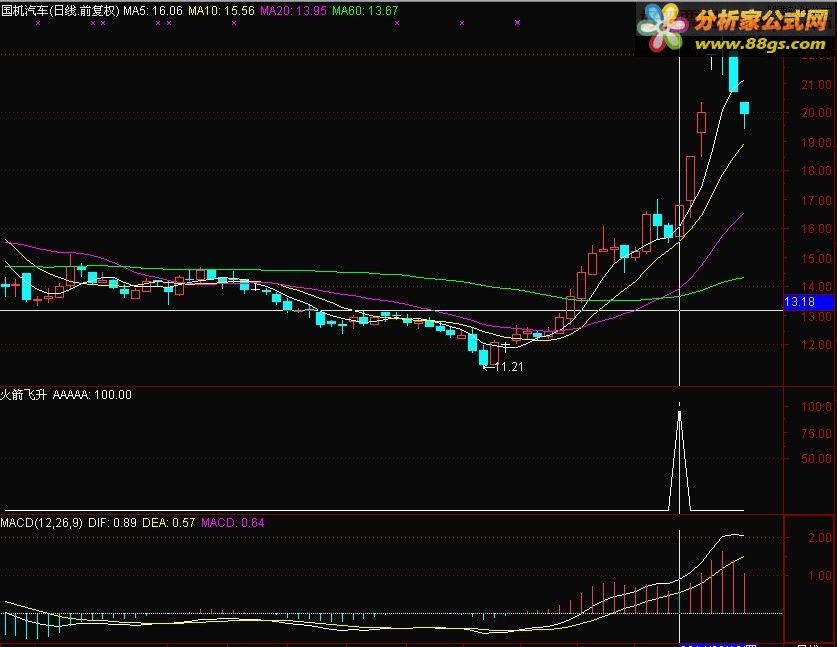837x647 pixels.
Task: Click the 18.00 price axis label
Action: 816,171
